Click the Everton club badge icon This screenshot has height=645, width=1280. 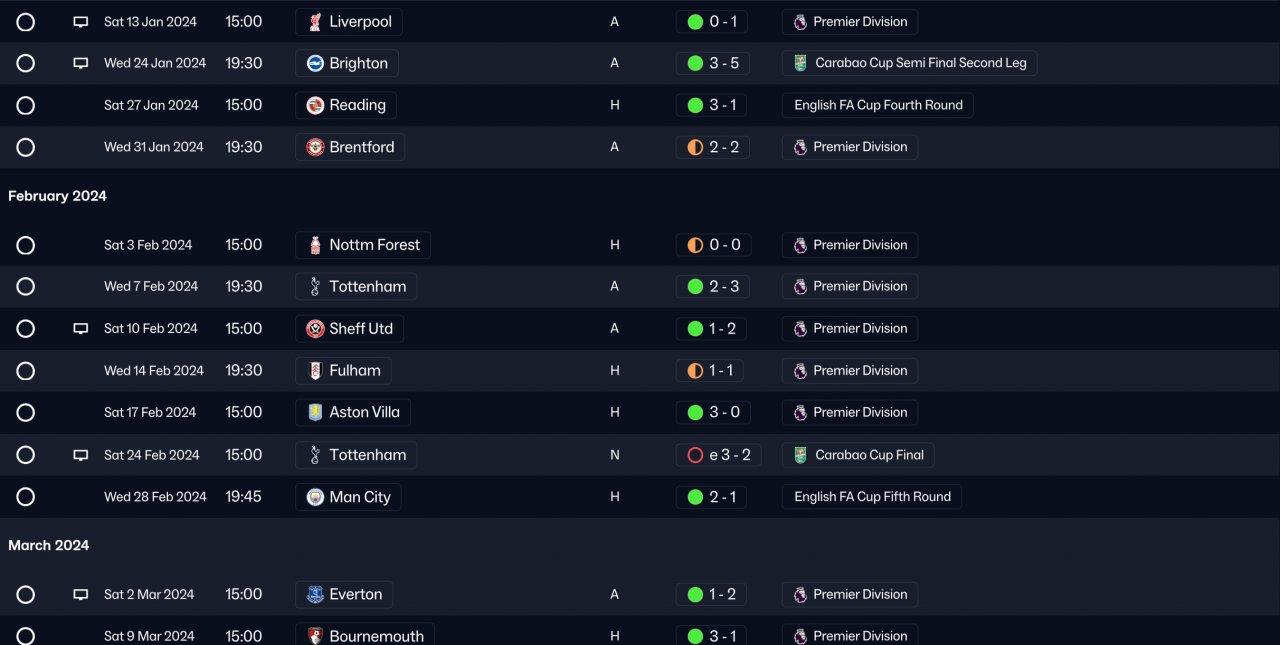pos(315,595)
